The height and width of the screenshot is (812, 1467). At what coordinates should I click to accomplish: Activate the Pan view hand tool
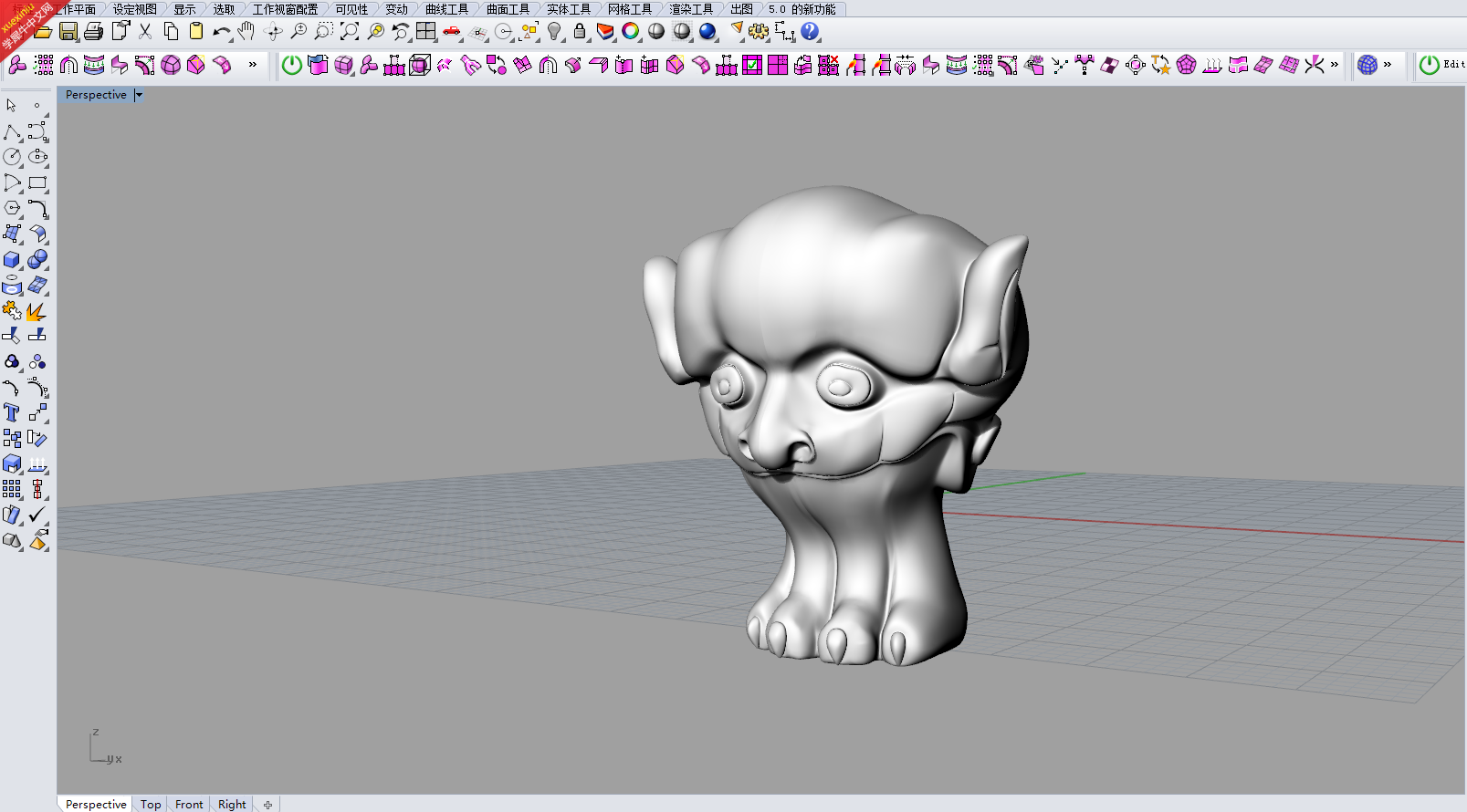tap(246, 32)
